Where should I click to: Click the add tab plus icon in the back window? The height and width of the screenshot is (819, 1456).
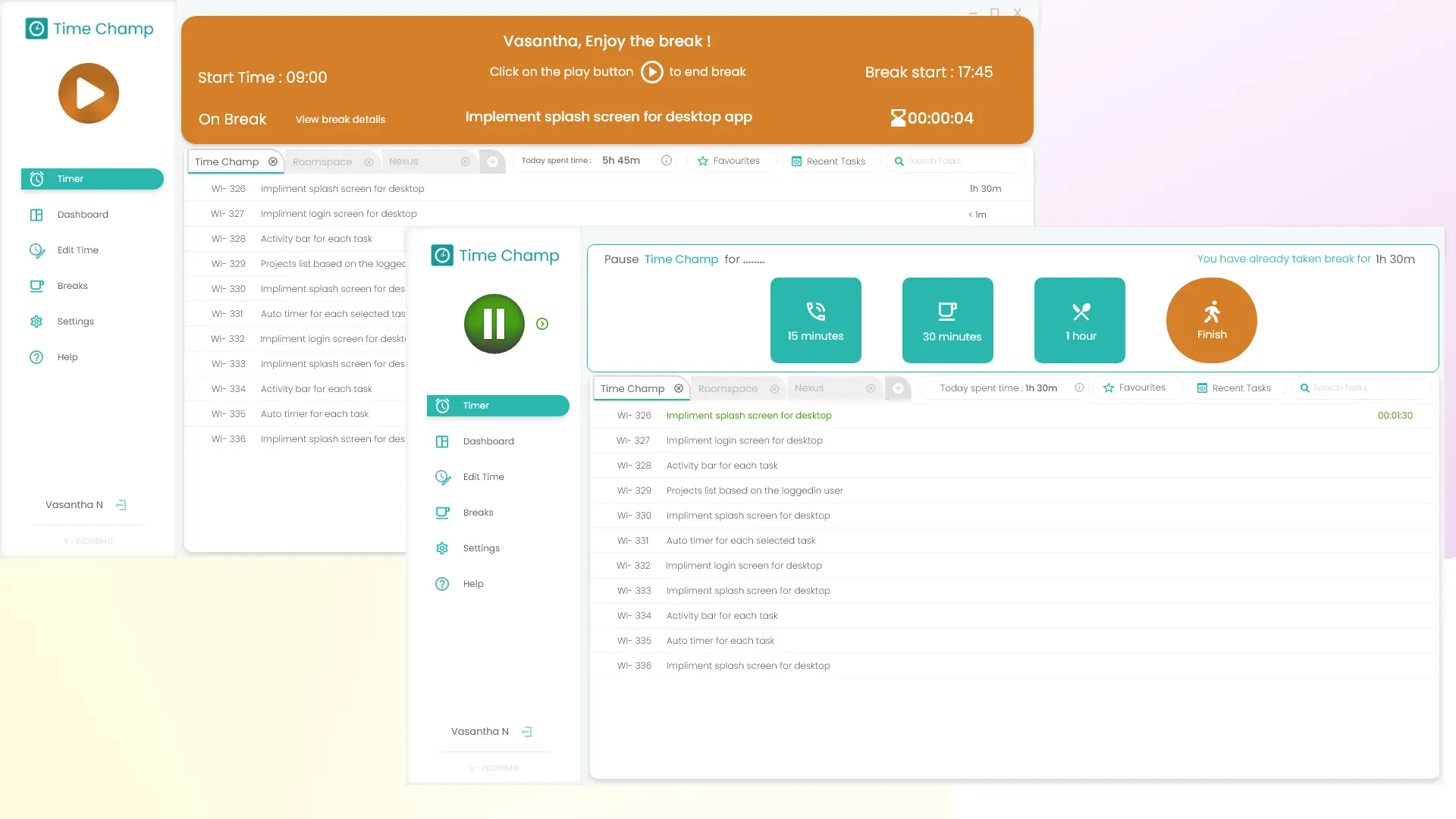[x=492, y=162]
